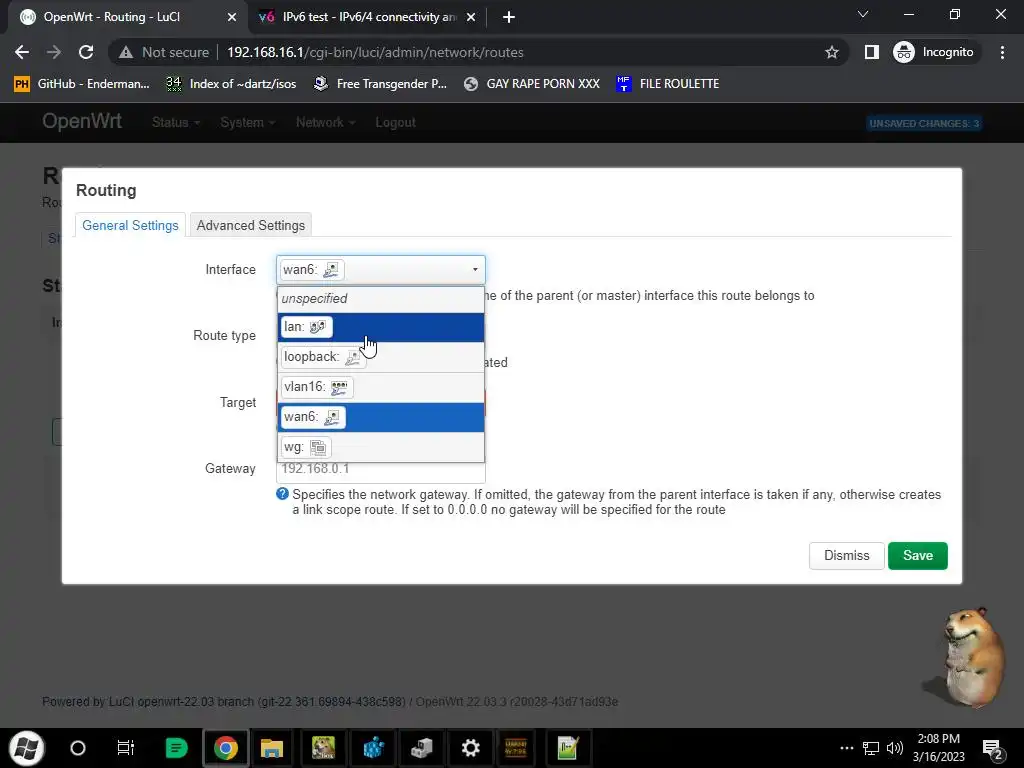Open the System menu in OpenWrt
Screen dimensions: 1024x768
pyautogui.click(x=247, y=123)
